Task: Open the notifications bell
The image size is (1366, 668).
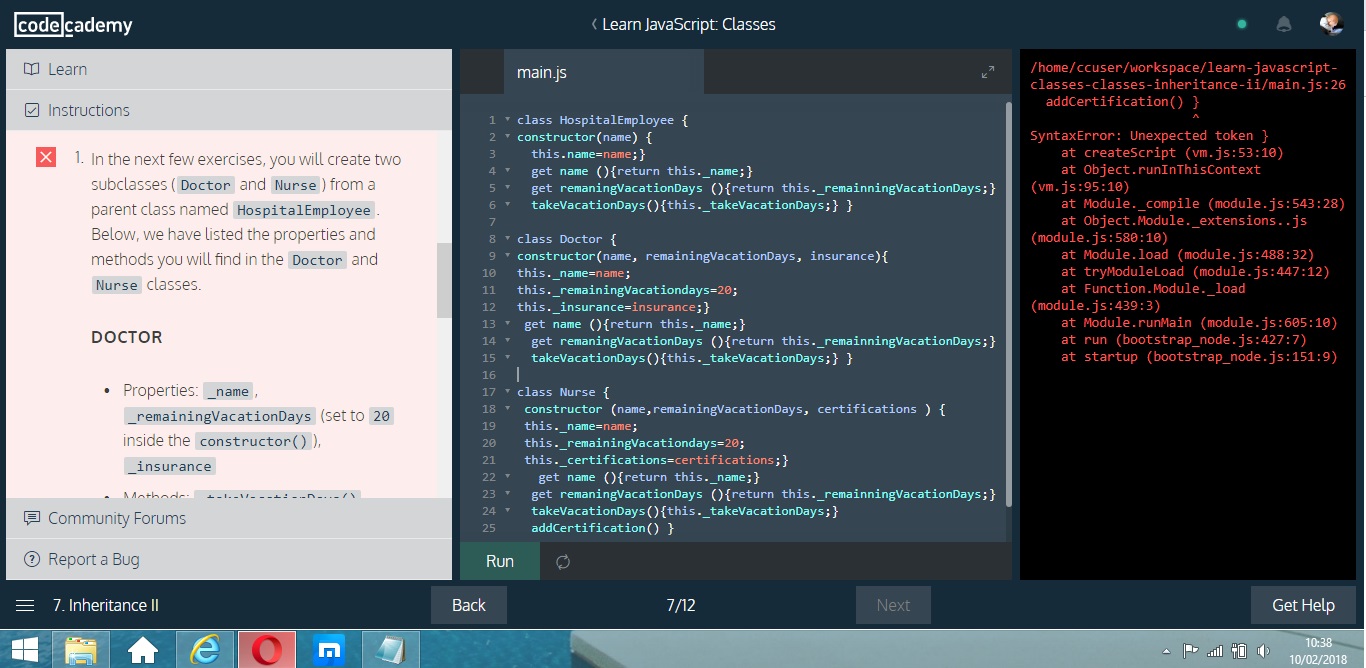Action: (1283, 25)
